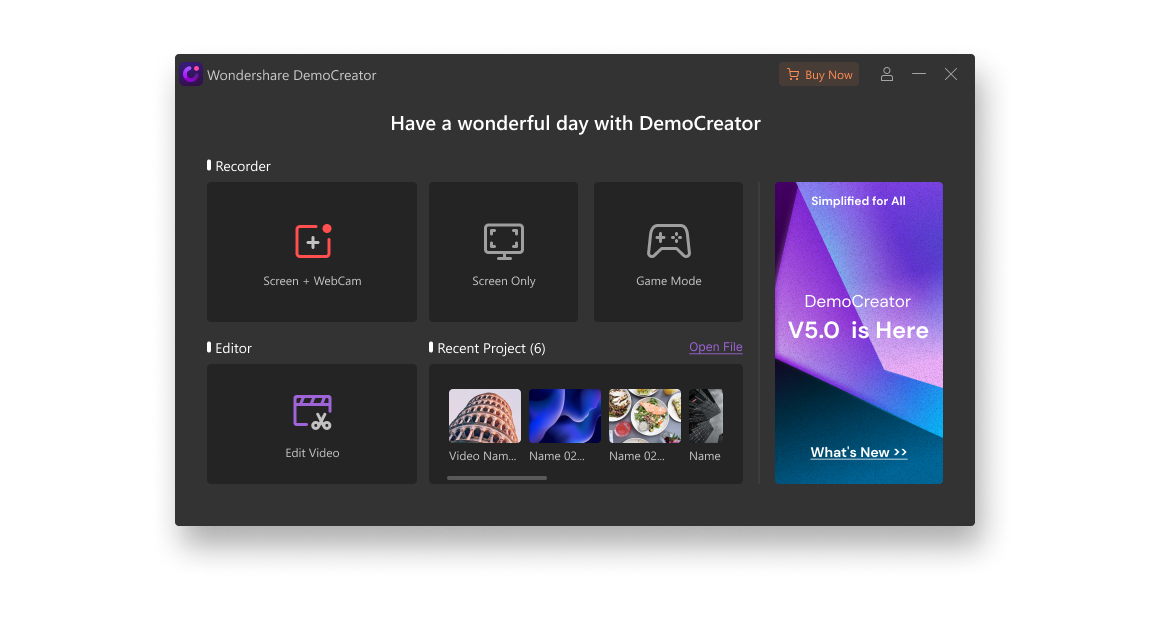Start a Screen + WebCam recording
Viewport: 1151px width, 623px height.
tap(311, 252)
